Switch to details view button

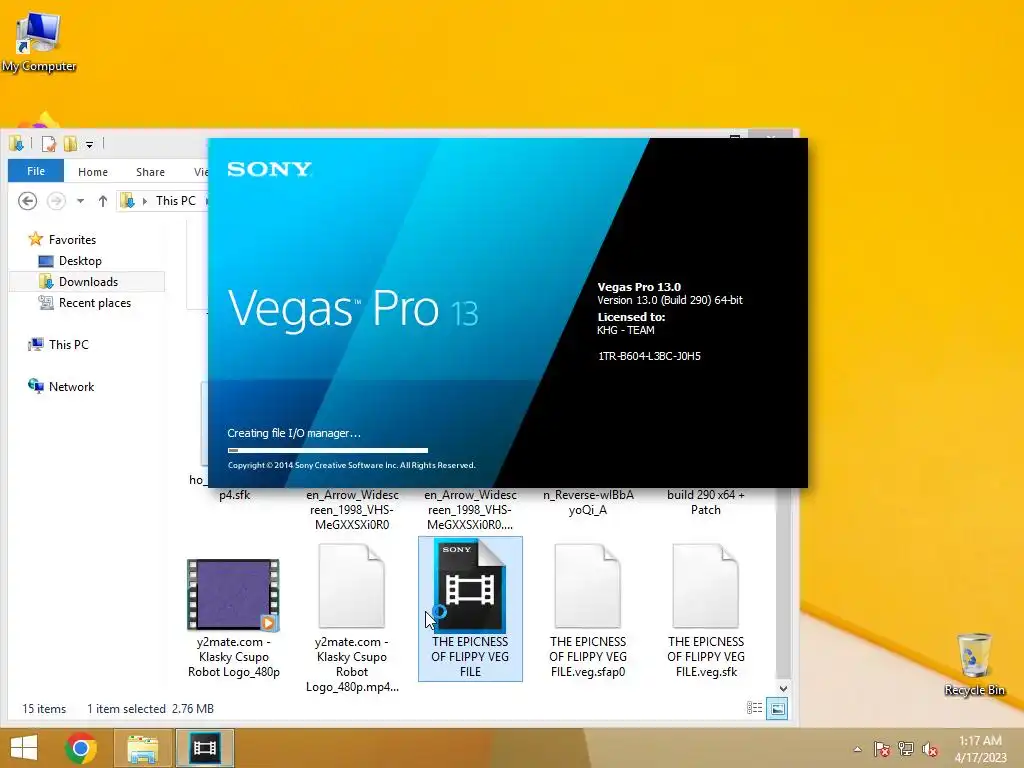point(754,708)
